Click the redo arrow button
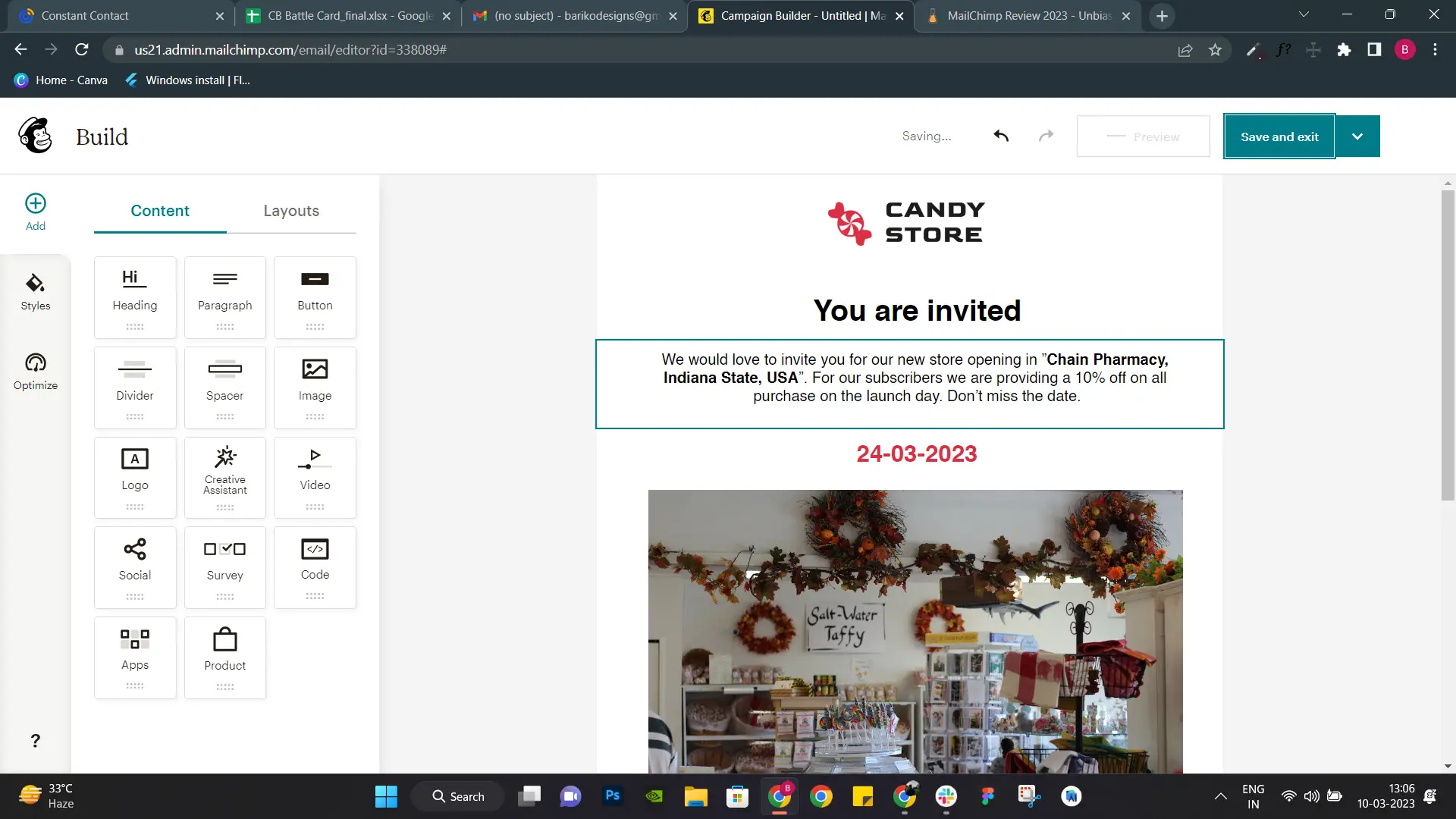 click(1046, 136)
